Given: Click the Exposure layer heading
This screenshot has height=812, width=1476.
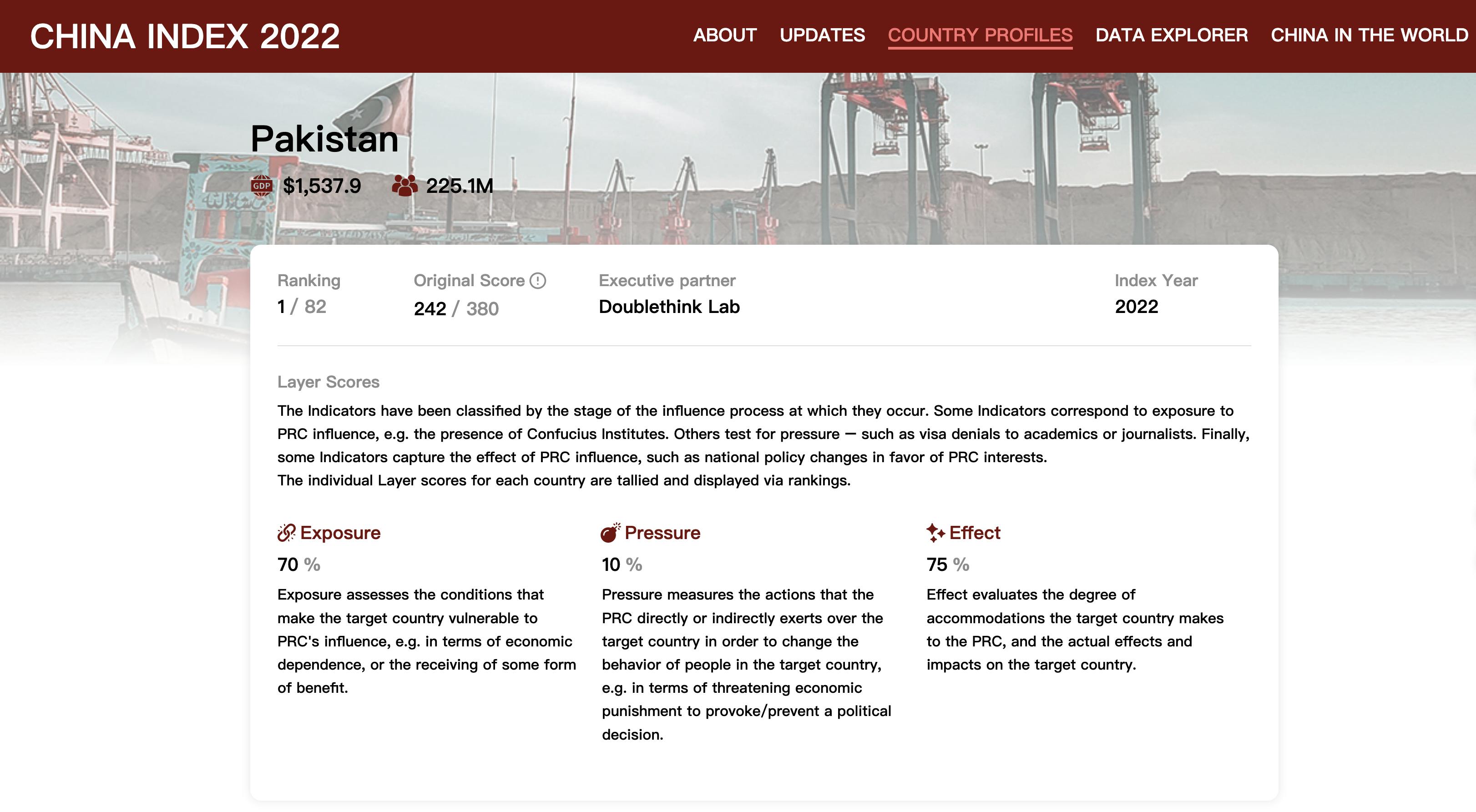Looking at the screenshot, I should point(340,532).
